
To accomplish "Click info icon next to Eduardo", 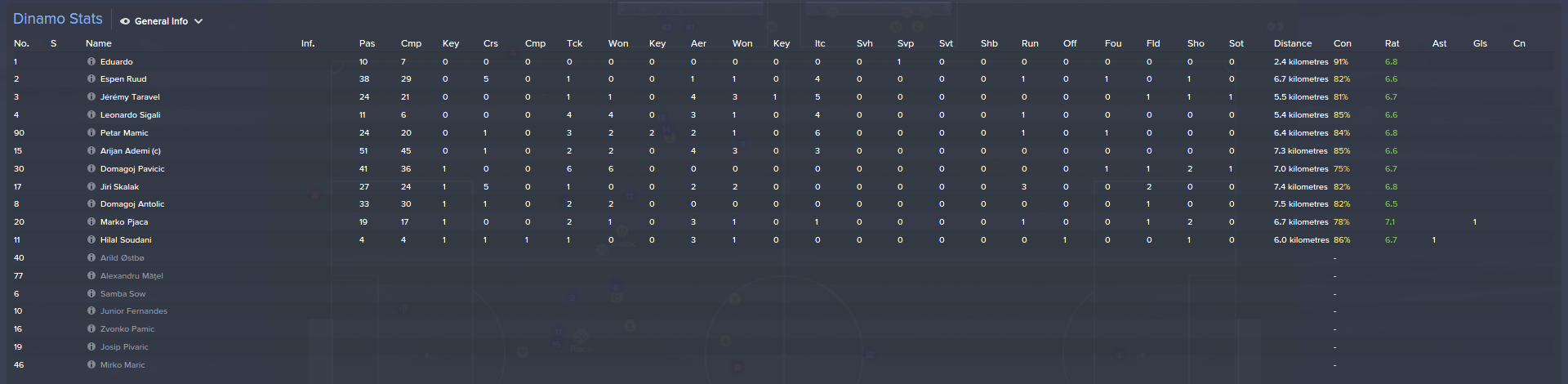I will coord(91,61).
